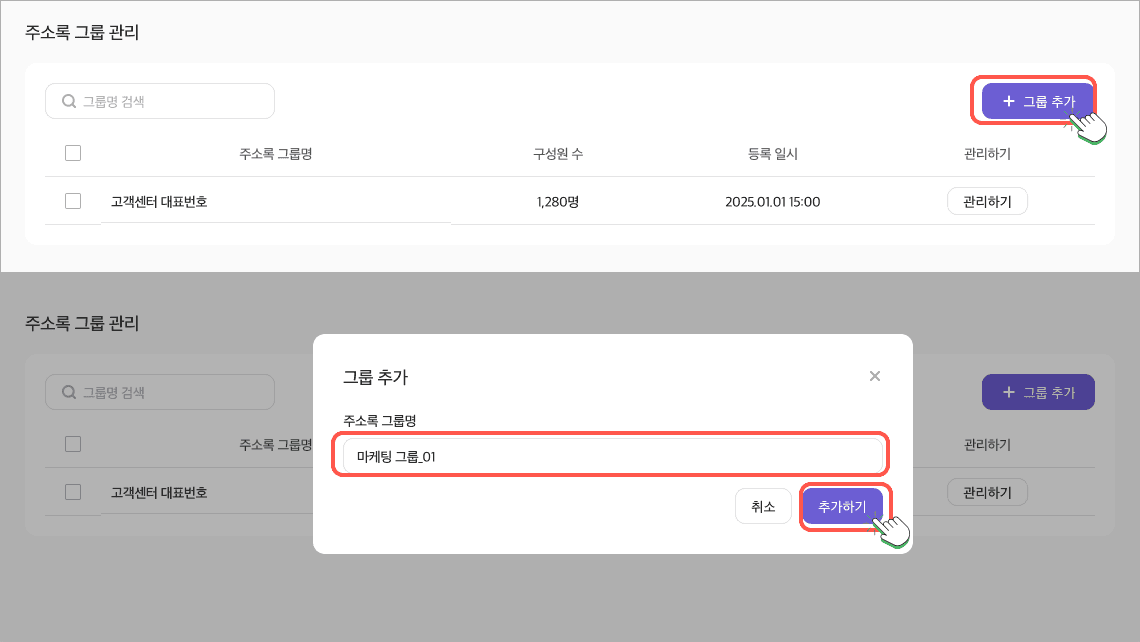This screenshot has width=1140, height=642.
Task: Check the 고객센터 대표번호 row checkbox in the undimmed table
Action: (73, 201)
